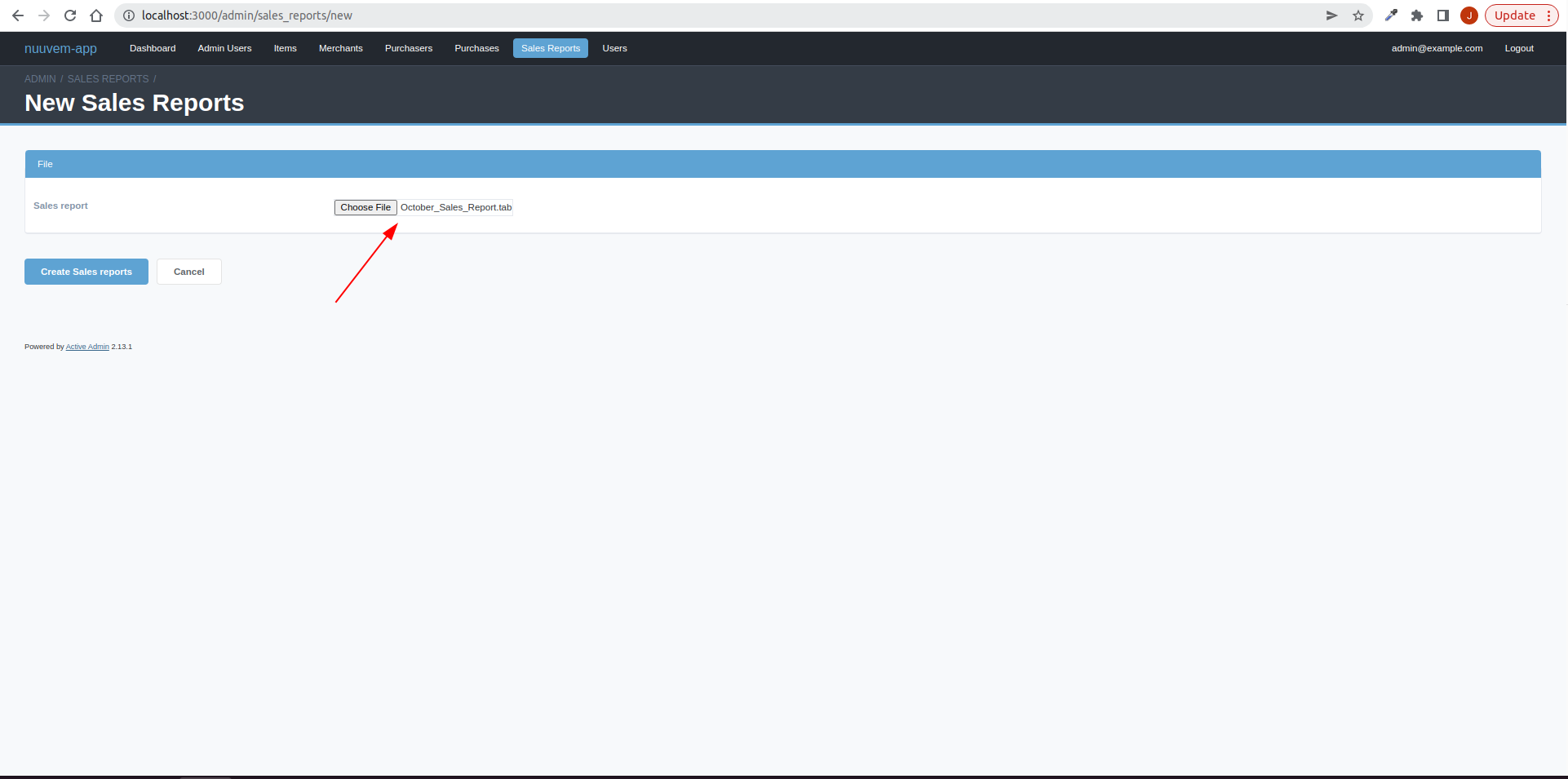The image size is (1568, 779).
Task: Open the Merchants section
Action: [x=340, y=48]
